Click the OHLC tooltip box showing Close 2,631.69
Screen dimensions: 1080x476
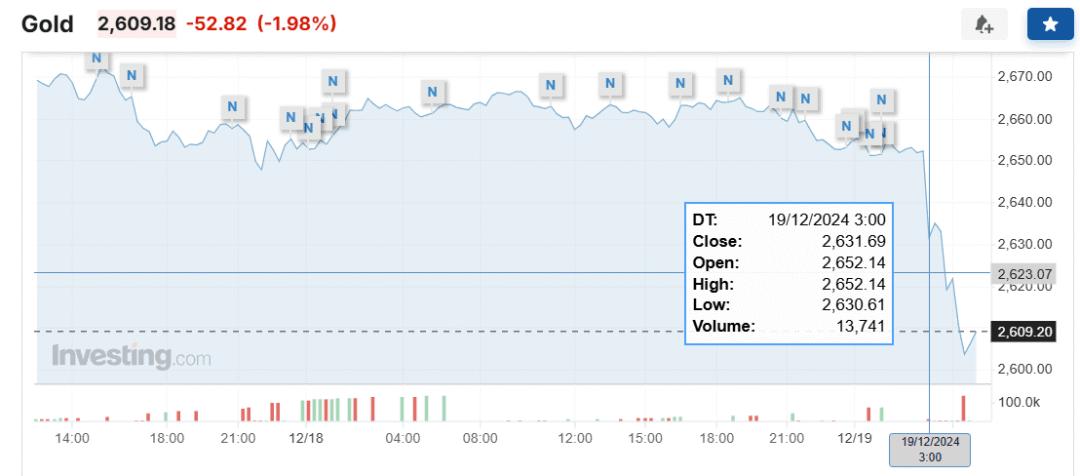click(789, 273)
